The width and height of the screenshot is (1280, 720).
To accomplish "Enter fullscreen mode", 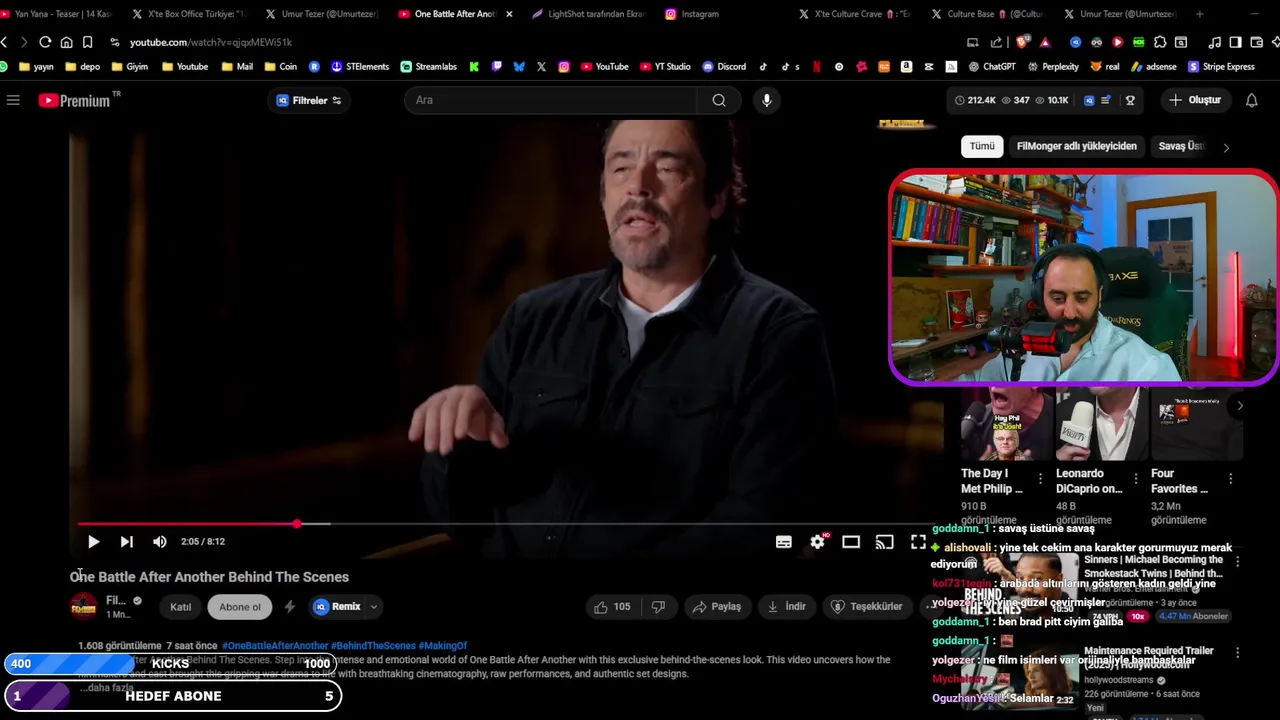I will pos(918,542).
